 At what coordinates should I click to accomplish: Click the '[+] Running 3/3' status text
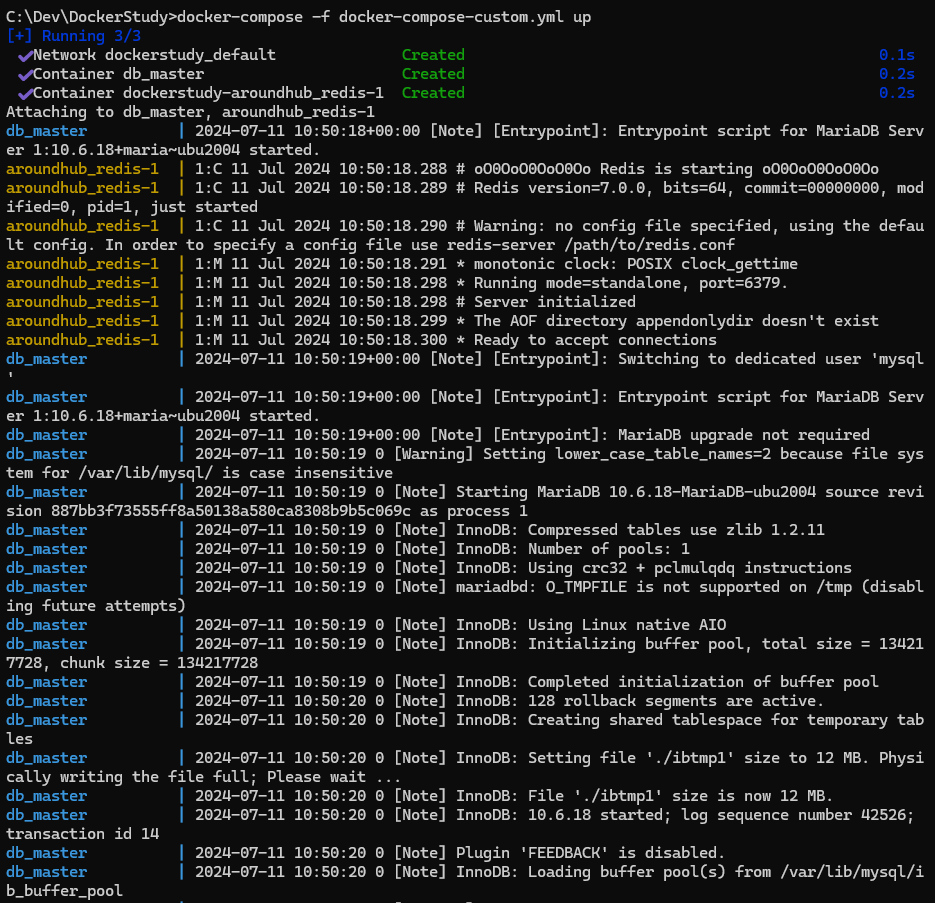pyautogui.click(x=73, y=36)
